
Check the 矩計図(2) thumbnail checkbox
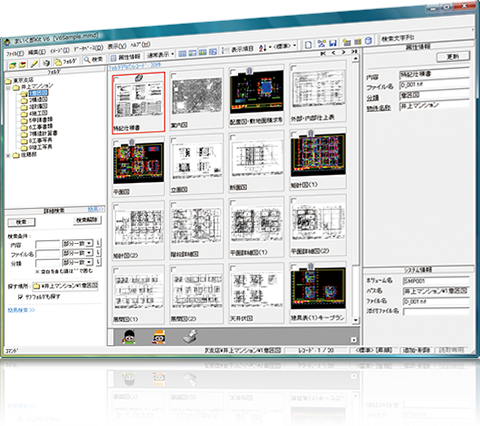[116, 207]
